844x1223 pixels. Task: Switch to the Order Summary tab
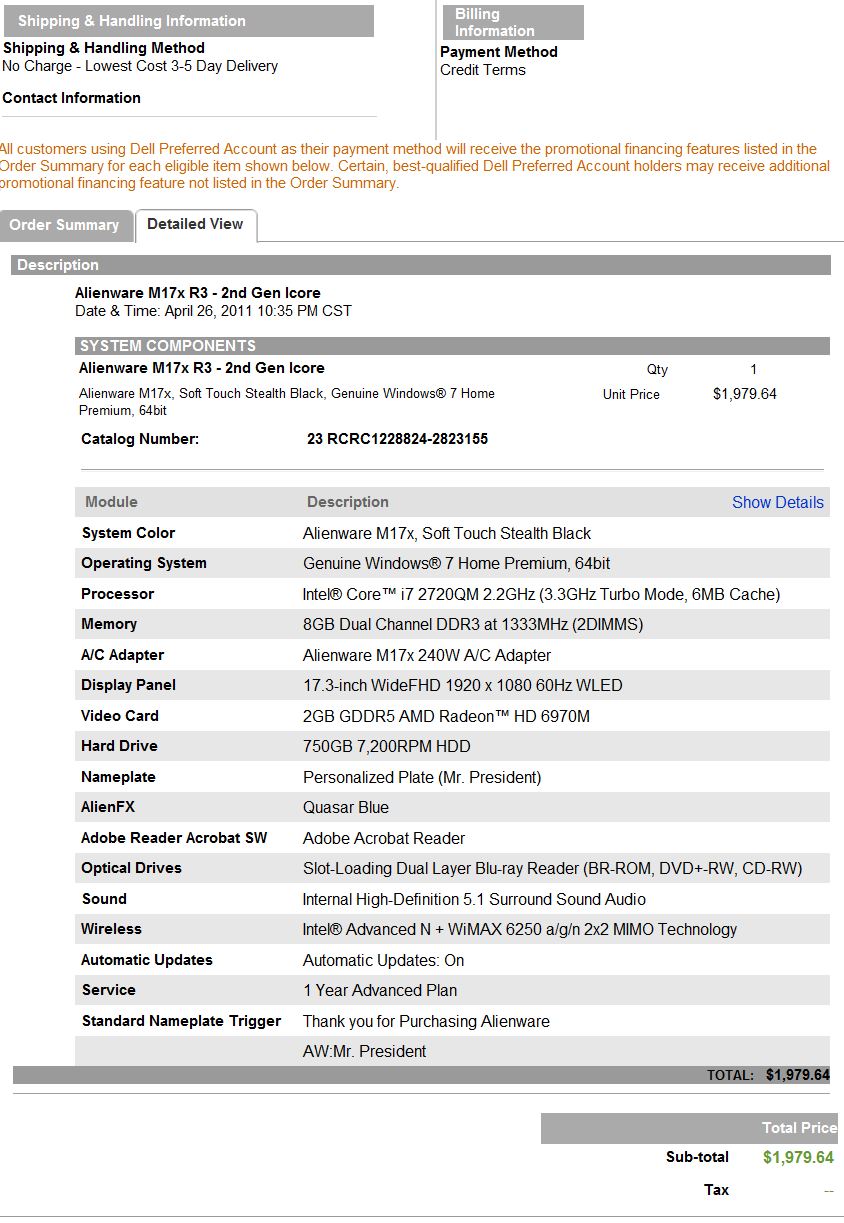point(65,225)
